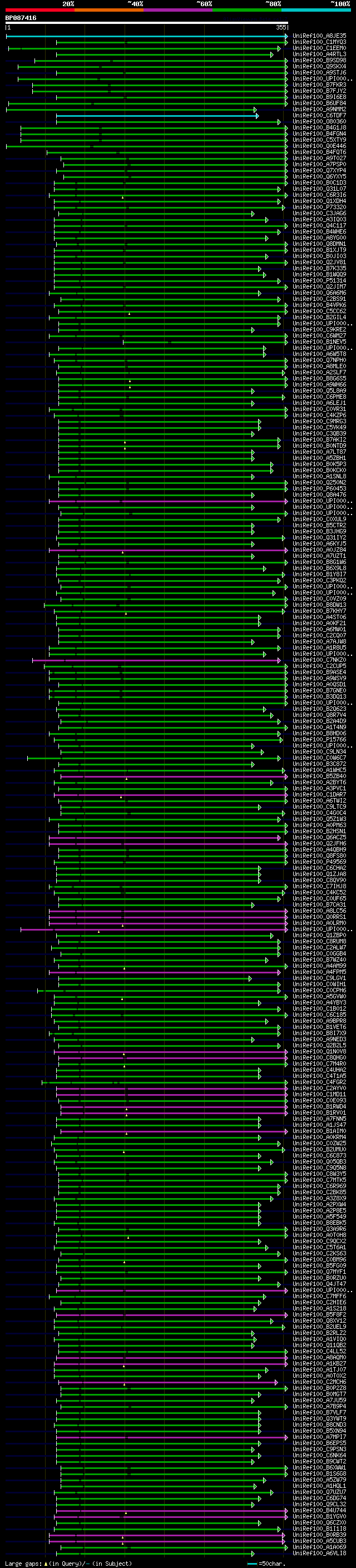Select the UniRef100_A5ZW79 label

pos(319,1480)
